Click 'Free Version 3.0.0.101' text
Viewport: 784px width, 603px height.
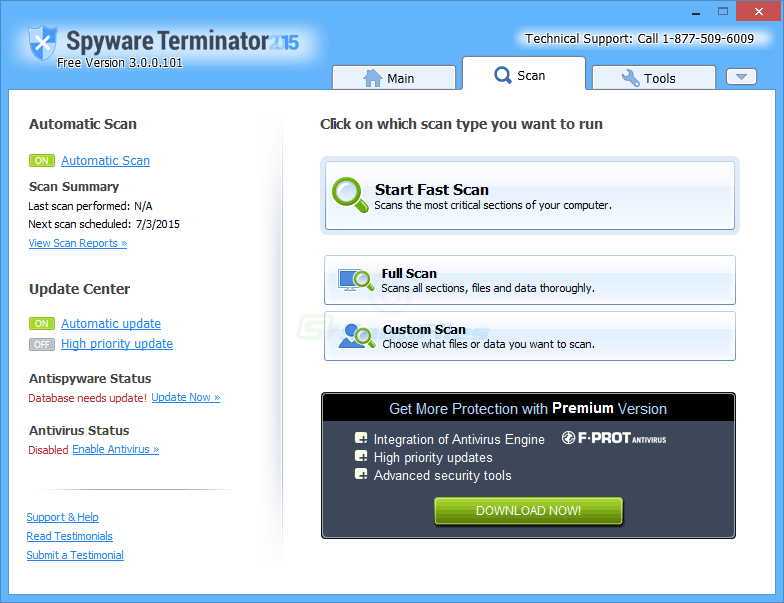point(120,63)
